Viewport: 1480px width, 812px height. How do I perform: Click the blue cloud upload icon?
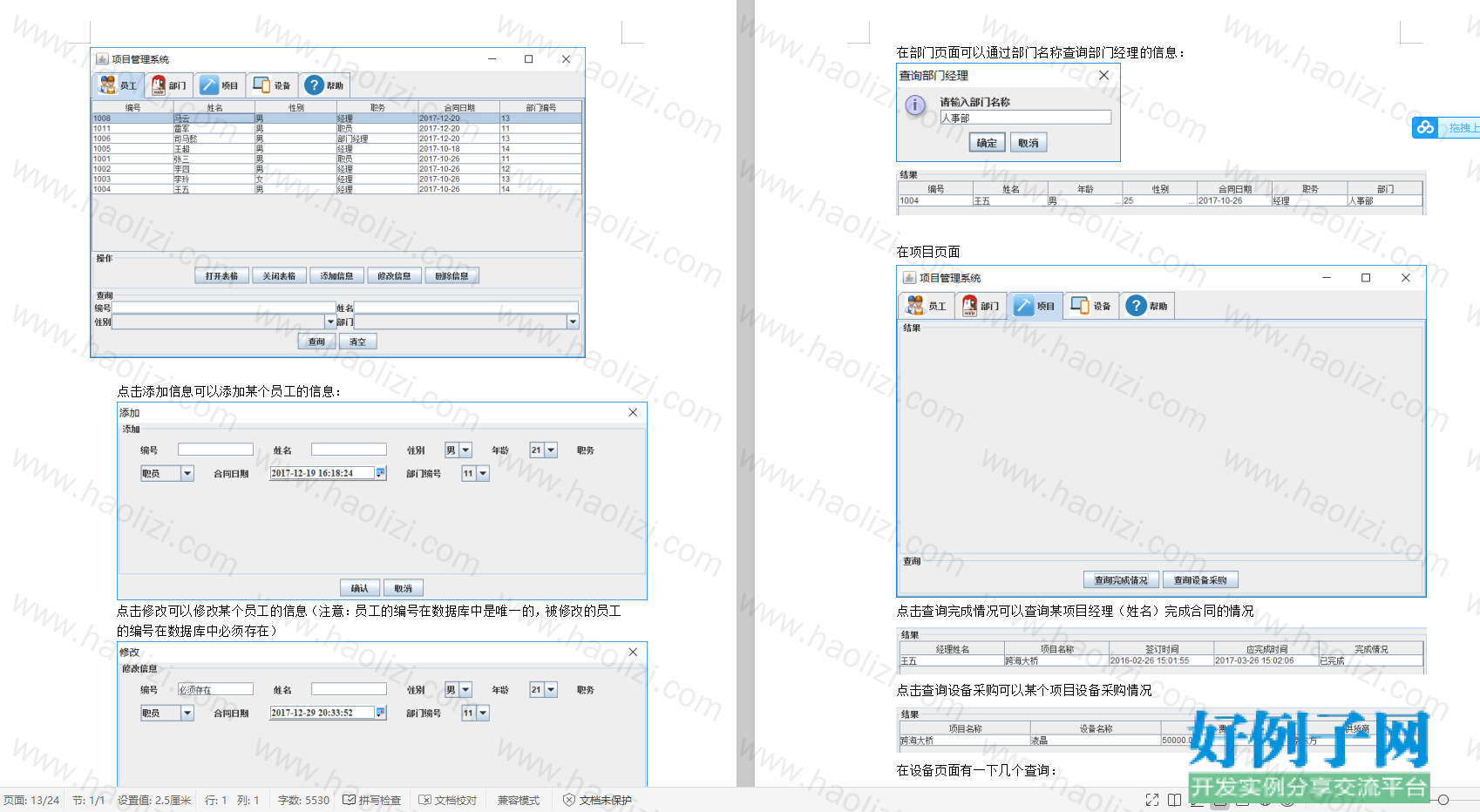pos(1425,127)
